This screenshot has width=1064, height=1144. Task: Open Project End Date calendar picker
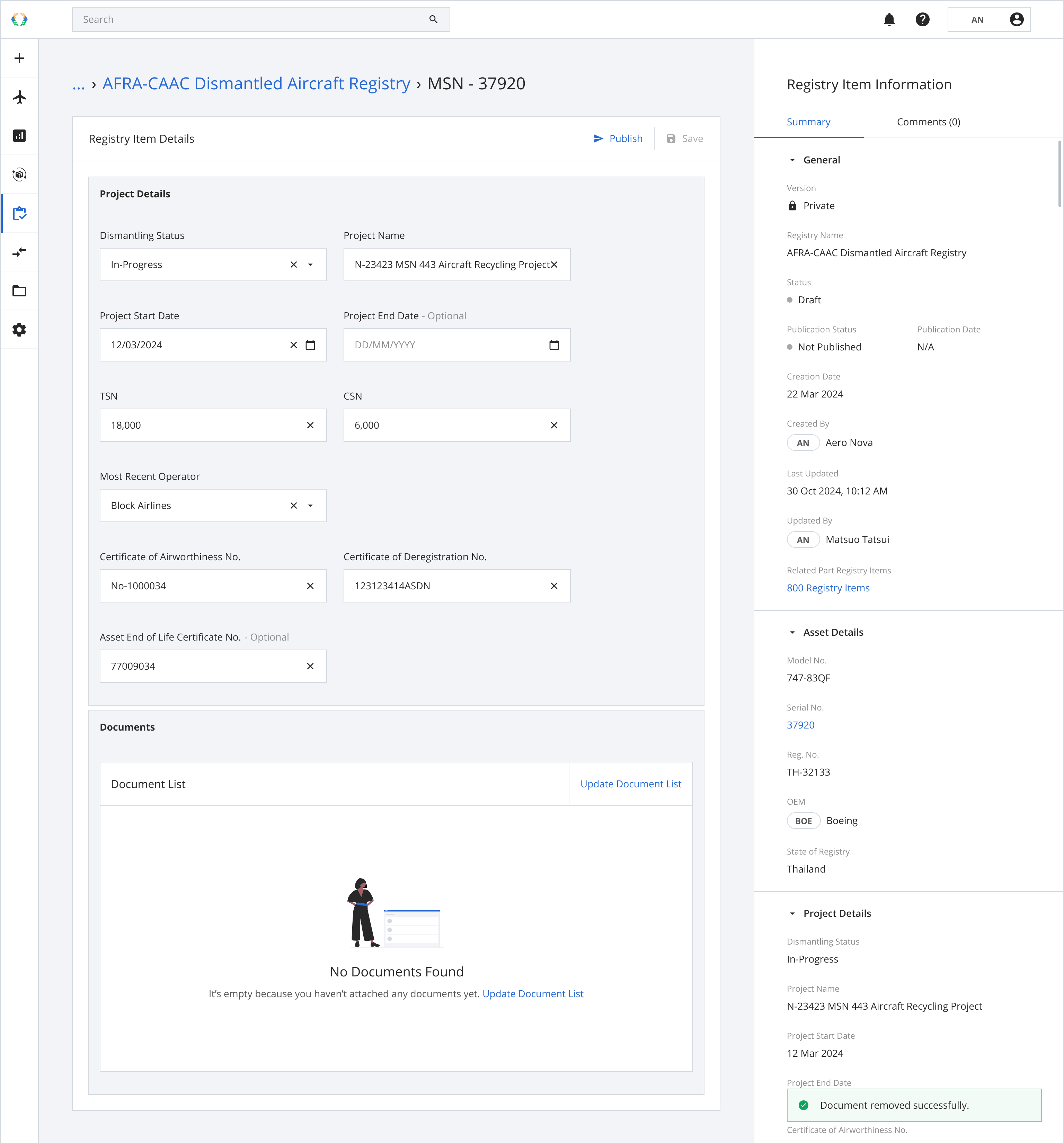(554, 345)
